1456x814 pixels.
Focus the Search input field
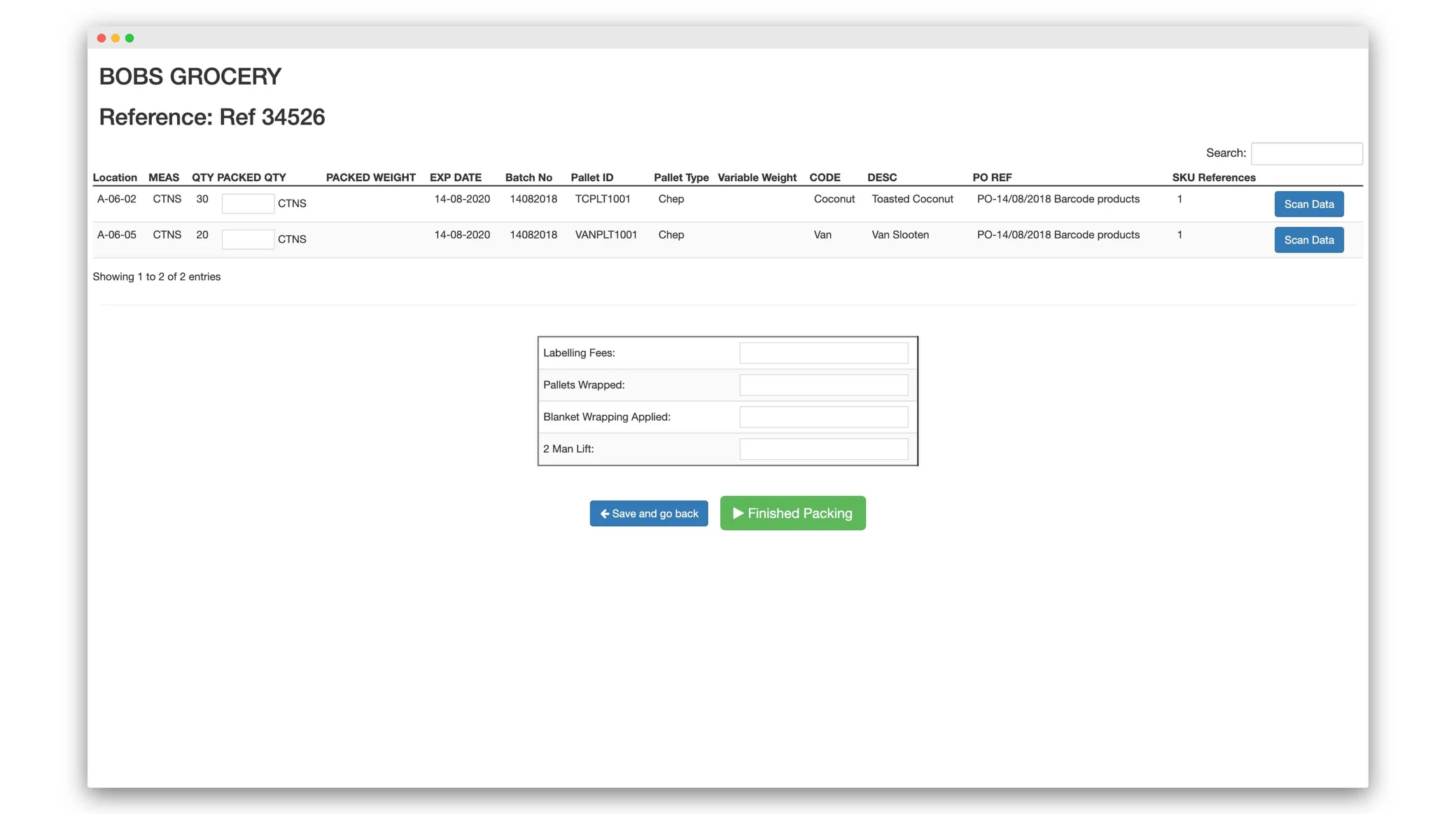(1306, 153)
